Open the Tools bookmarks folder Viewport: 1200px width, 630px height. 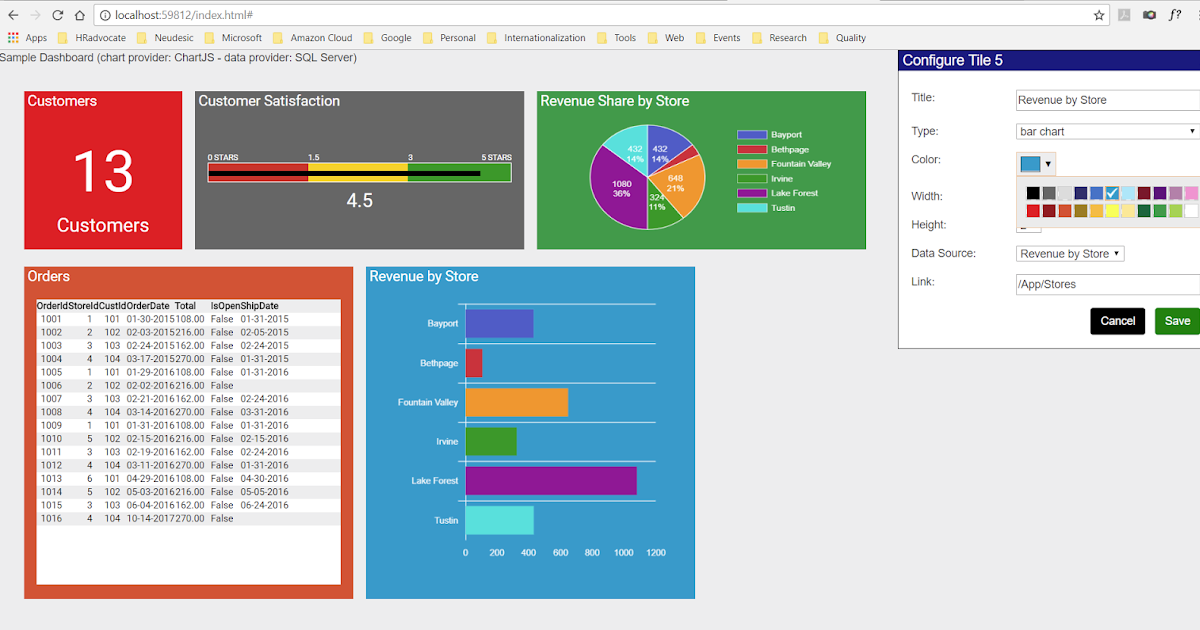[622, 37]
